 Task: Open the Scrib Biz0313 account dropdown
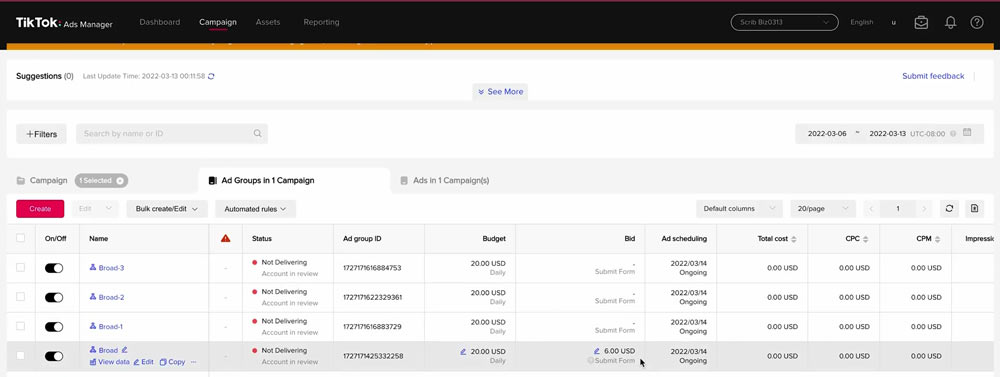click(784, 22)
